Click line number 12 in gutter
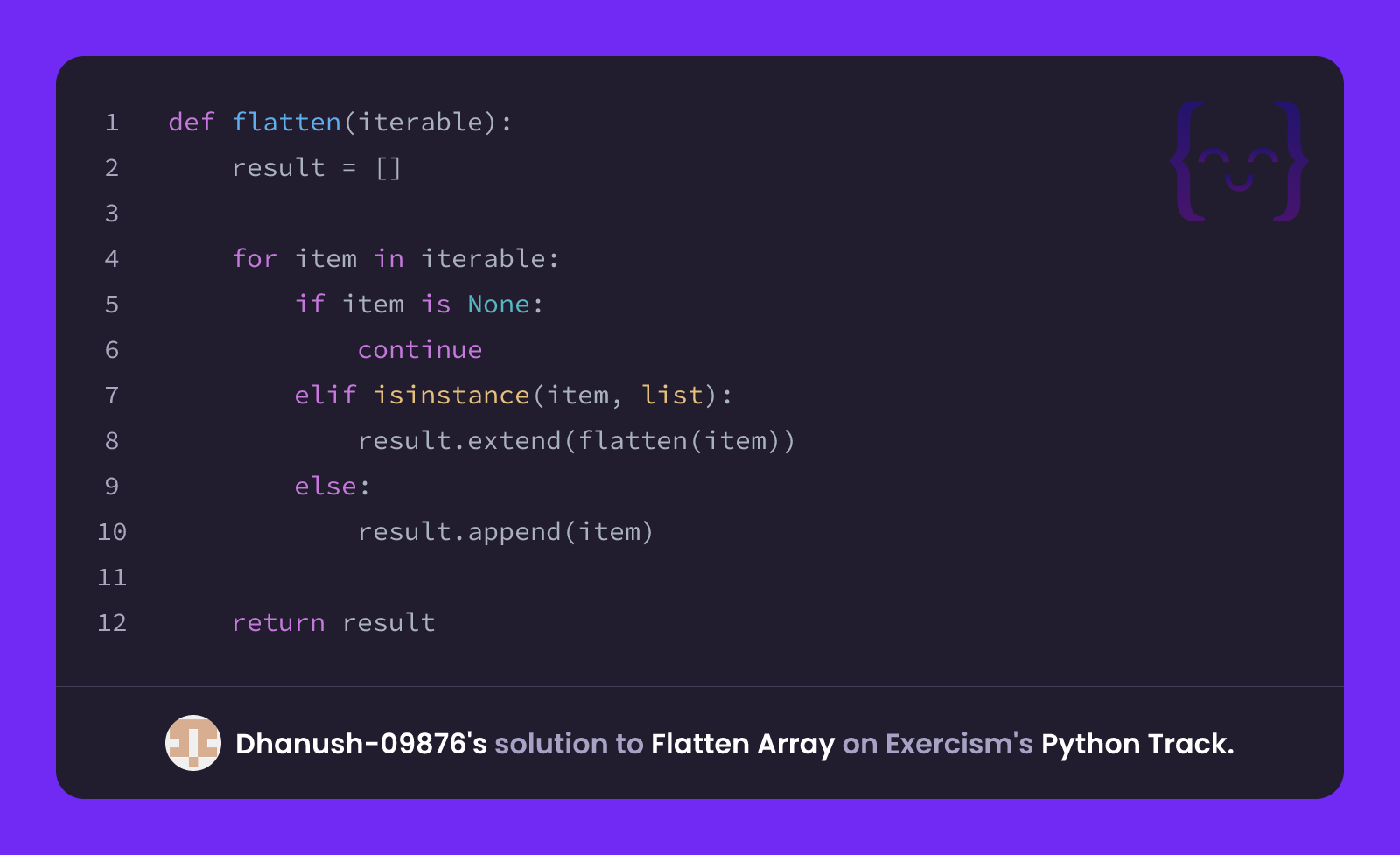Viewport: 1400px width, 855px height. (112, 622)
